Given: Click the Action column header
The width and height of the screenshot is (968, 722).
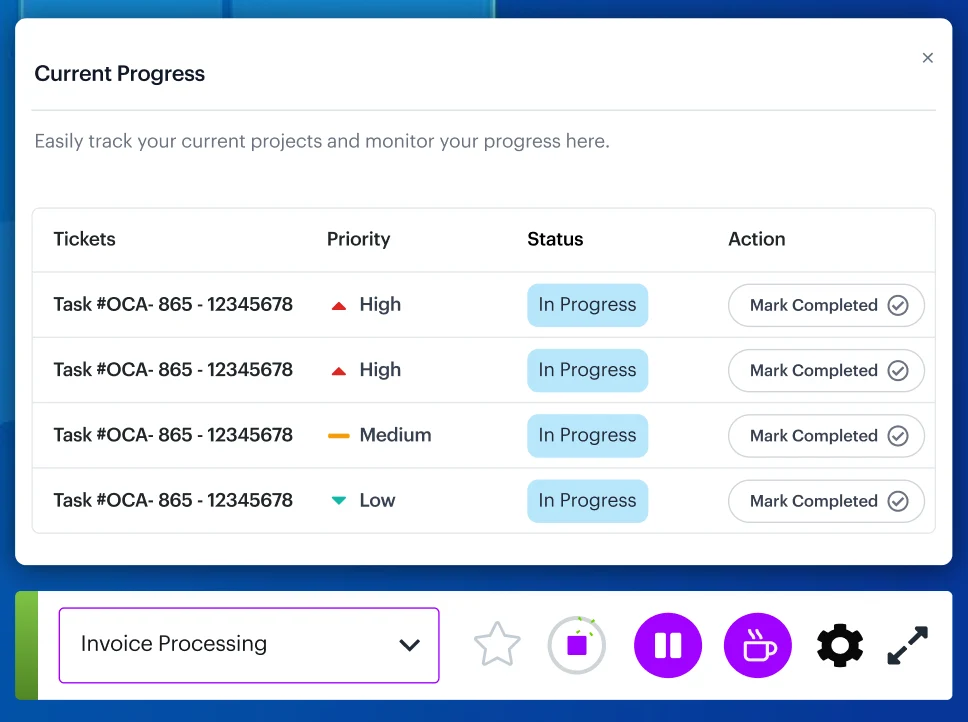Looking at the screenshot, I should 757,239.
